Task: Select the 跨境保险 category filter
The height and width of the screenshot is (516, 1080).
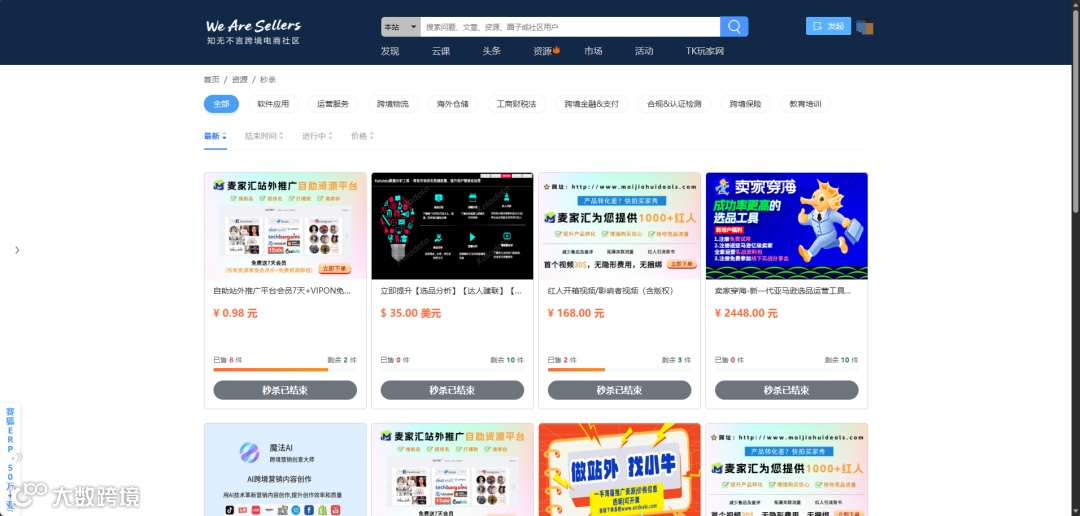Action: pyautogui.click(x=745, y=104)
